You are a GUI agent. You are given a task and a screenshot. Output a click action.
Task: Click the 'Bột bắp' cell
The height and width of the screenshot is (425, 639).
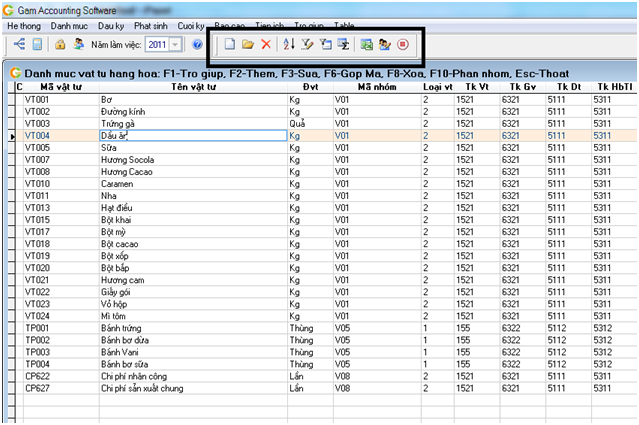194,268
